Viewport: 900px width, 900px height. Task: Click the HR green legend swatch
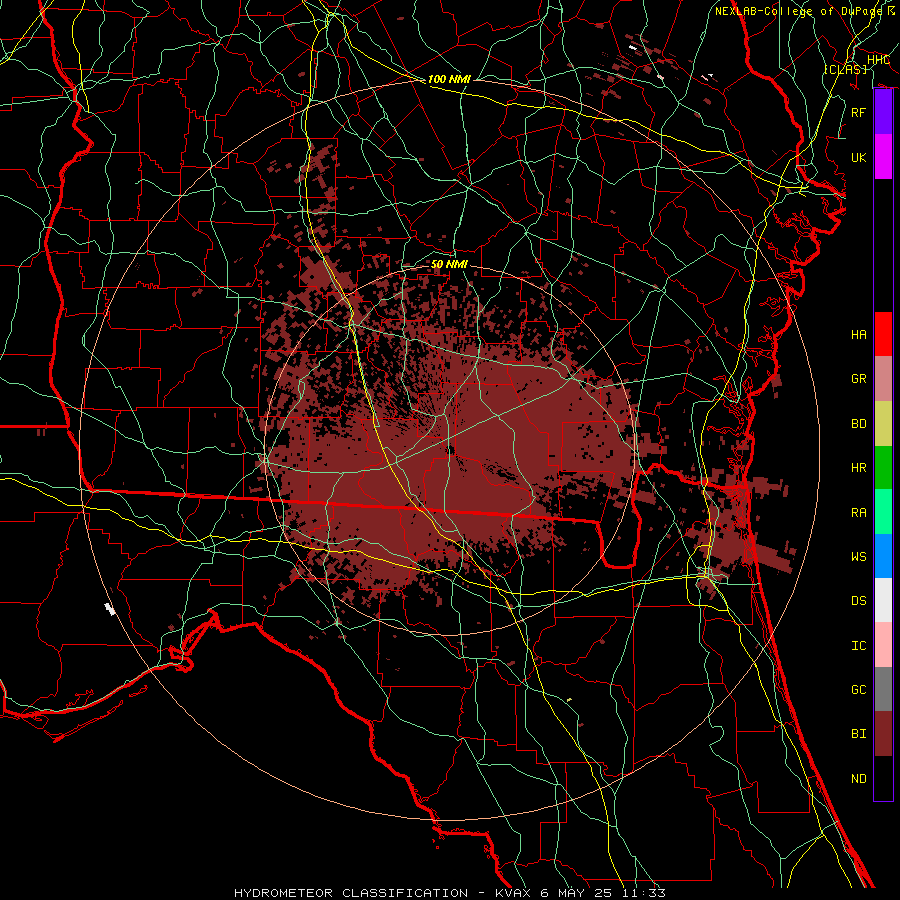(883, 468)
